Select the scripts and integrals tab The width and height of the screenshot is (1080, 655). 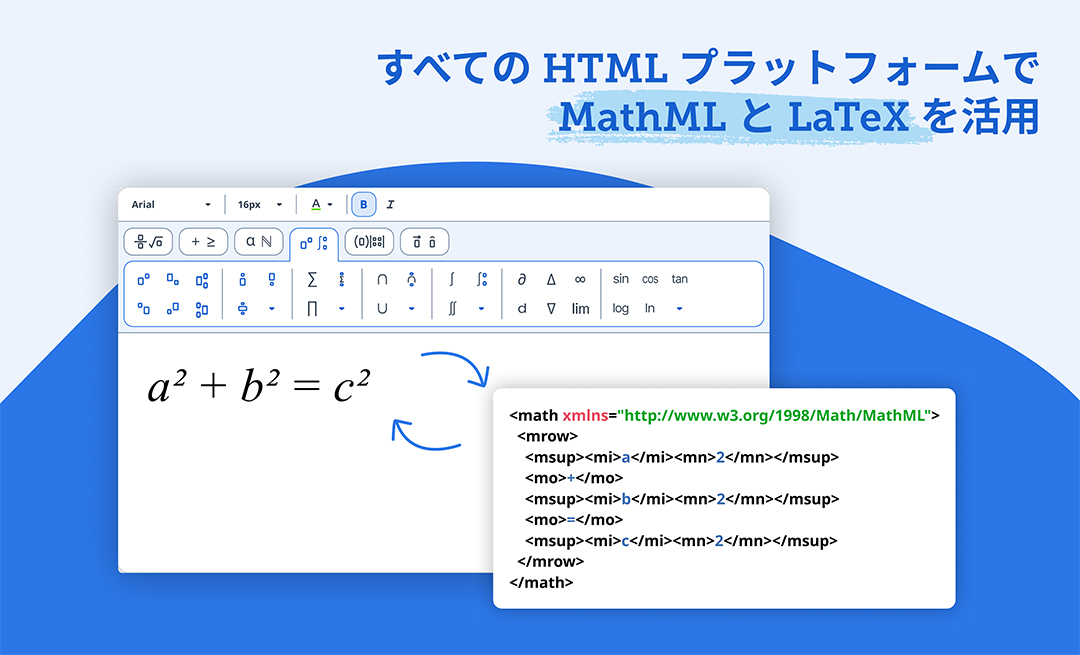[314, 244]
